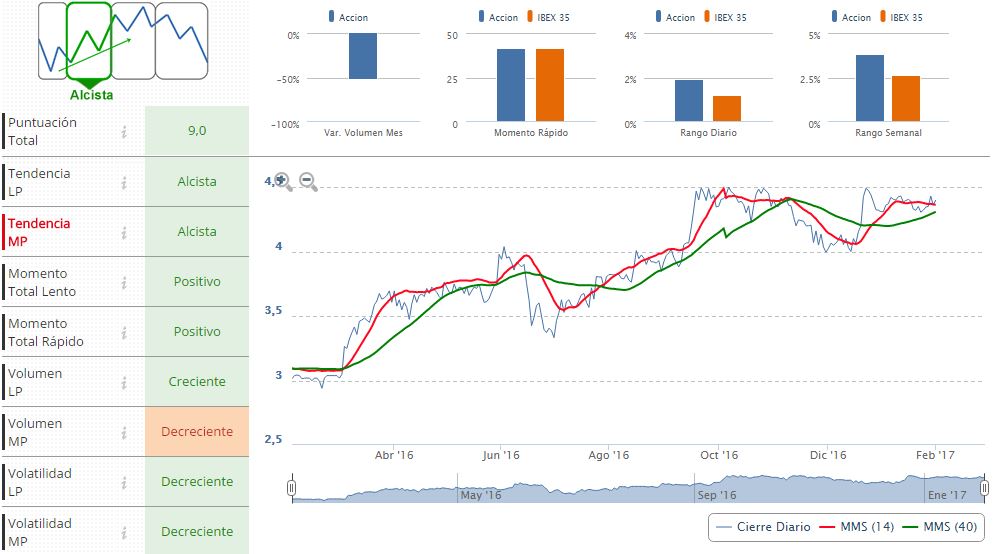Click info icon beside Volatilidad LP
The height and width of the screenshot is (554, 998).
(x=124, y=482)
